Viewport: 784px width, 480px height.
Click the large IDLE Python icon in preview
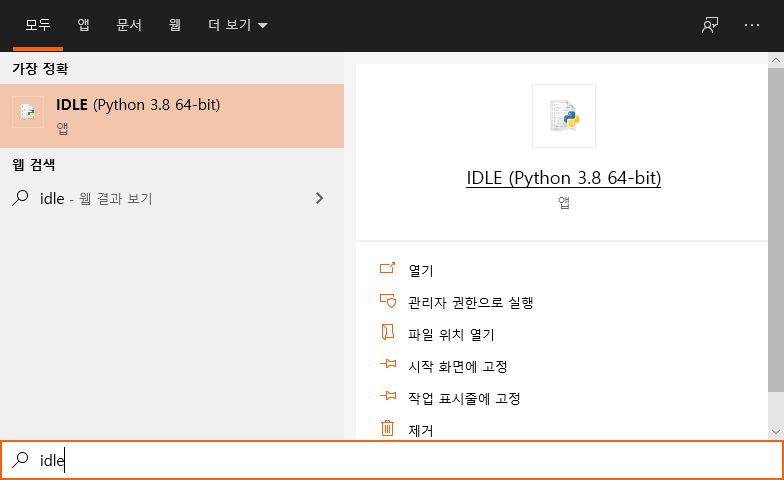pos(564,116)
